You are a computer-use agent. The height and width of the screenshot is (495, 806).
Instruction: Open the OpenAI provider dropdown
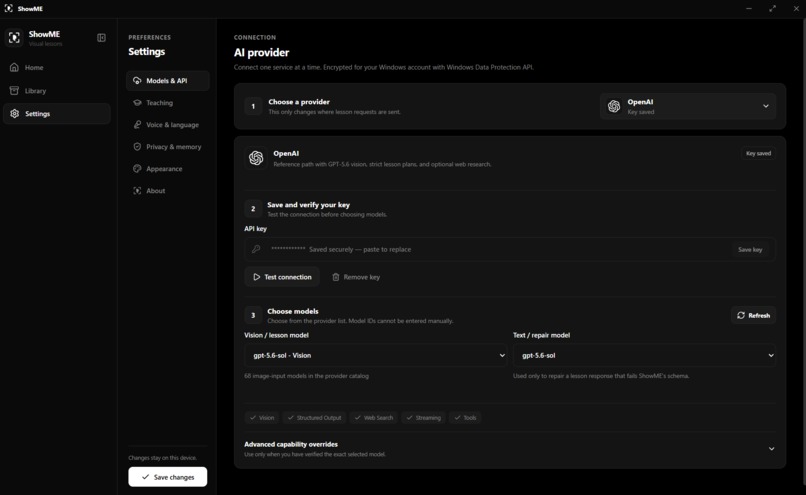click(688, 106)
